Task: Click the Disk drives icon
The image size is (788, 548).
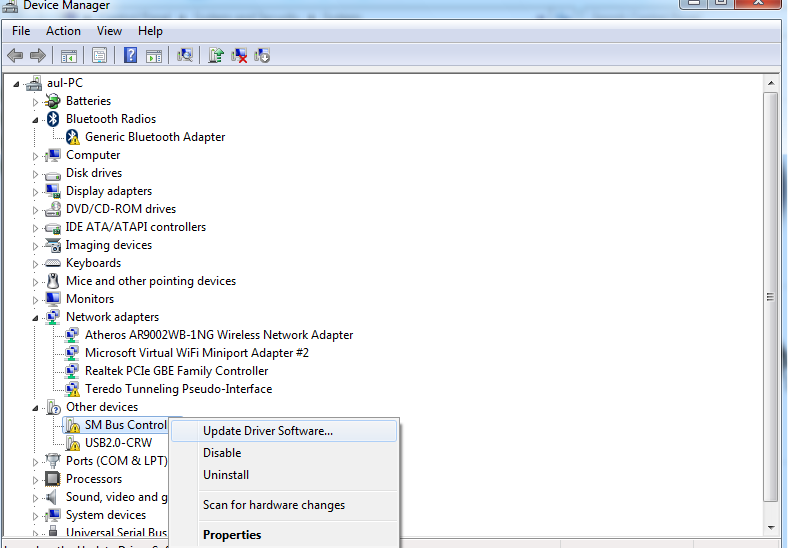Action: 52,174
